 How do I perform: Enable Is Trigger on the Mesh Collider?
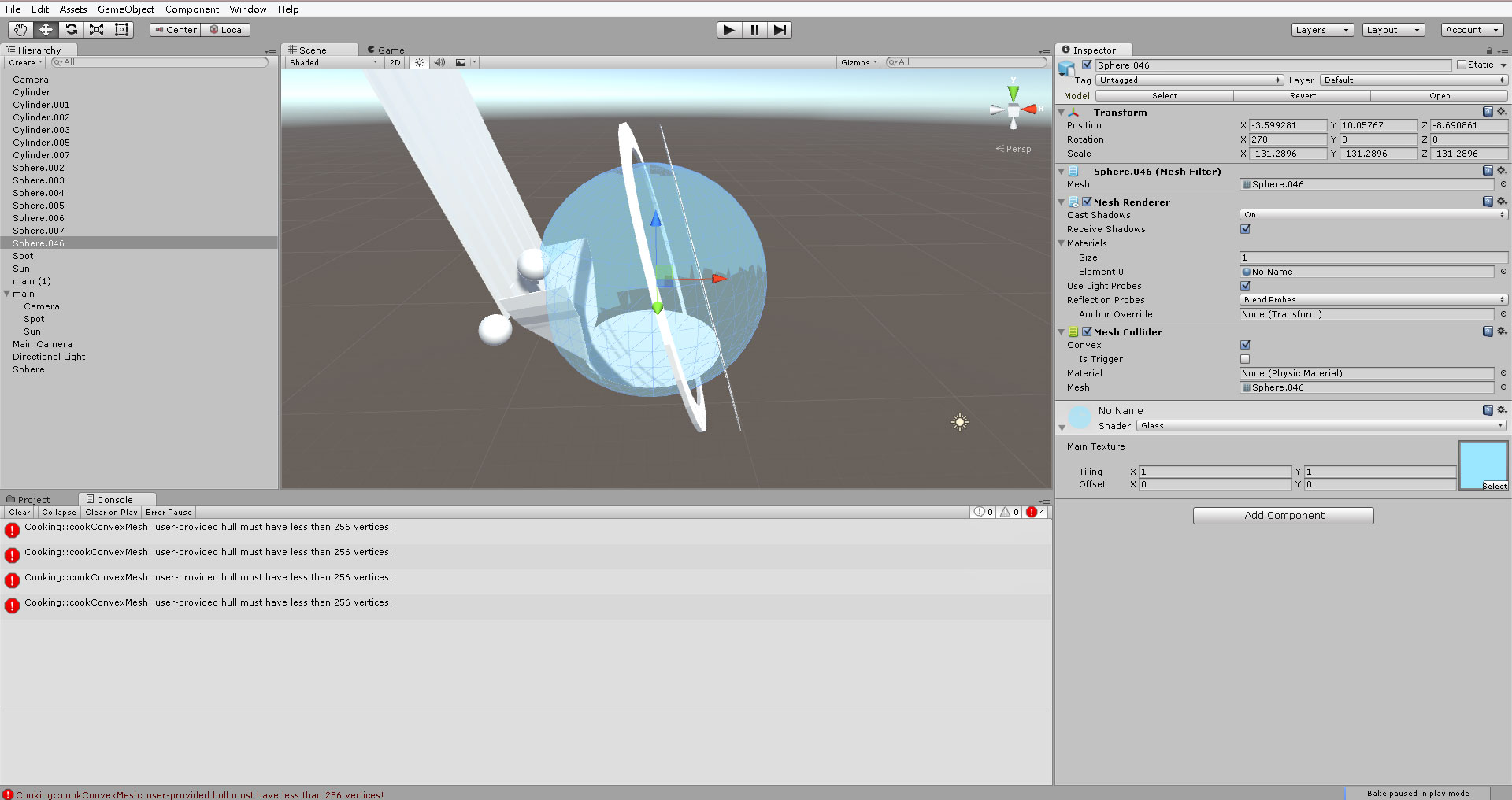coord(1244,358)
